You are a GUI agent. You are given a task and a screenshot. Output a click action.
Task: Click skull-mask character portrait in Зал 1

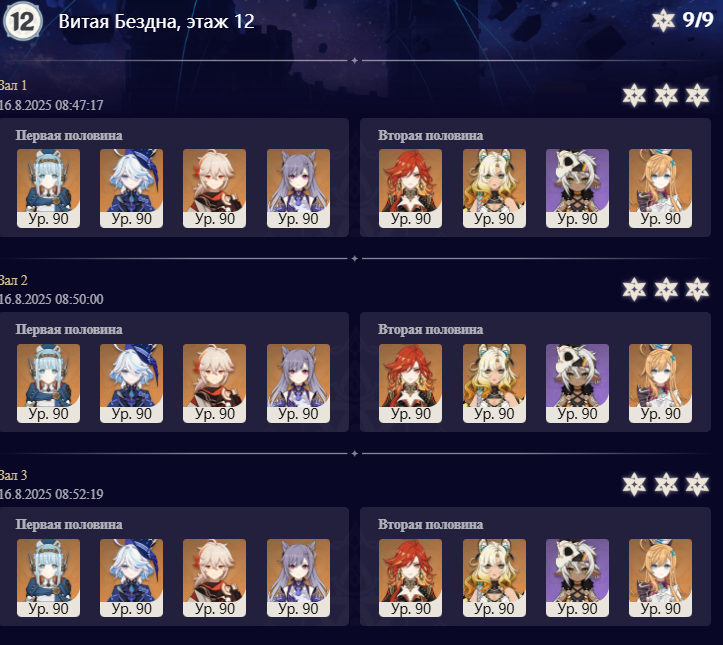click(577, 188)
